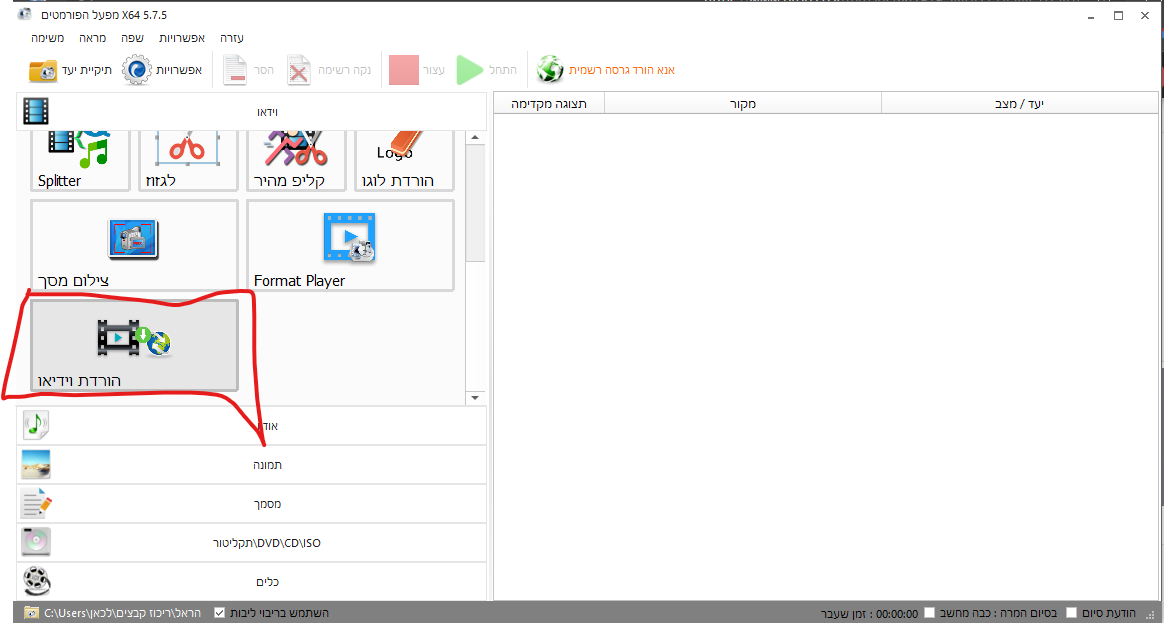Click the יעד / מצב column header
This screenshot has height=623, width=1164.
(1019, 104)
